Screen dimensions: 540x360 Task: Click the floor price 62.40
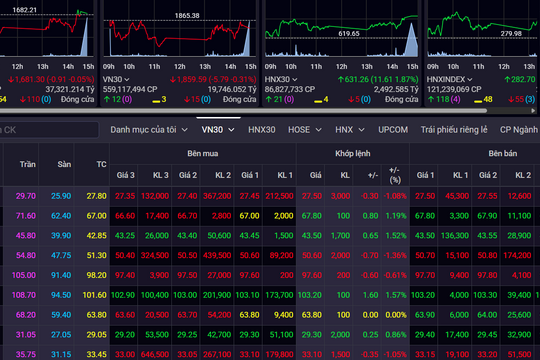click(x=61, y=216)
